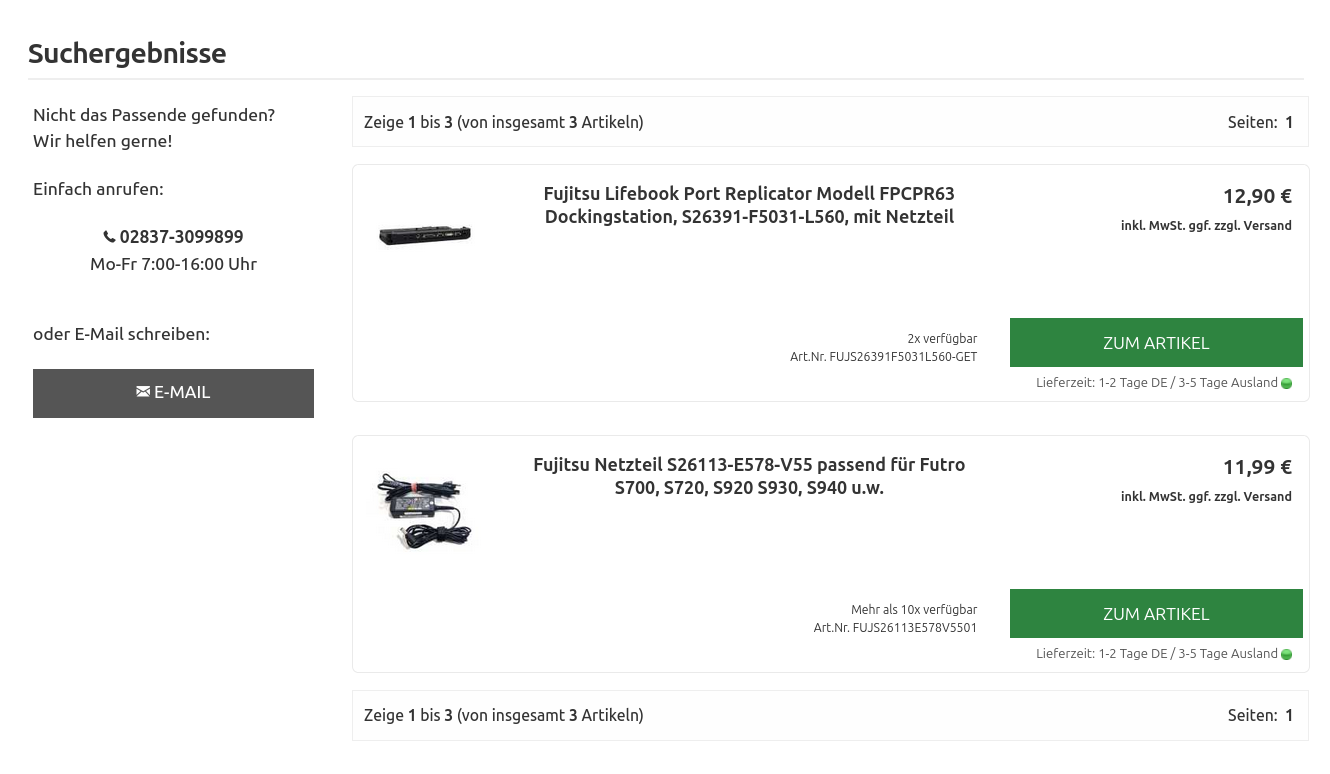Image resolution: width=1330 pixels, height=774 pixels.
Task: Click green availability dot for Fujitsu Netzteil
Action: click(x=1286, y=655)
